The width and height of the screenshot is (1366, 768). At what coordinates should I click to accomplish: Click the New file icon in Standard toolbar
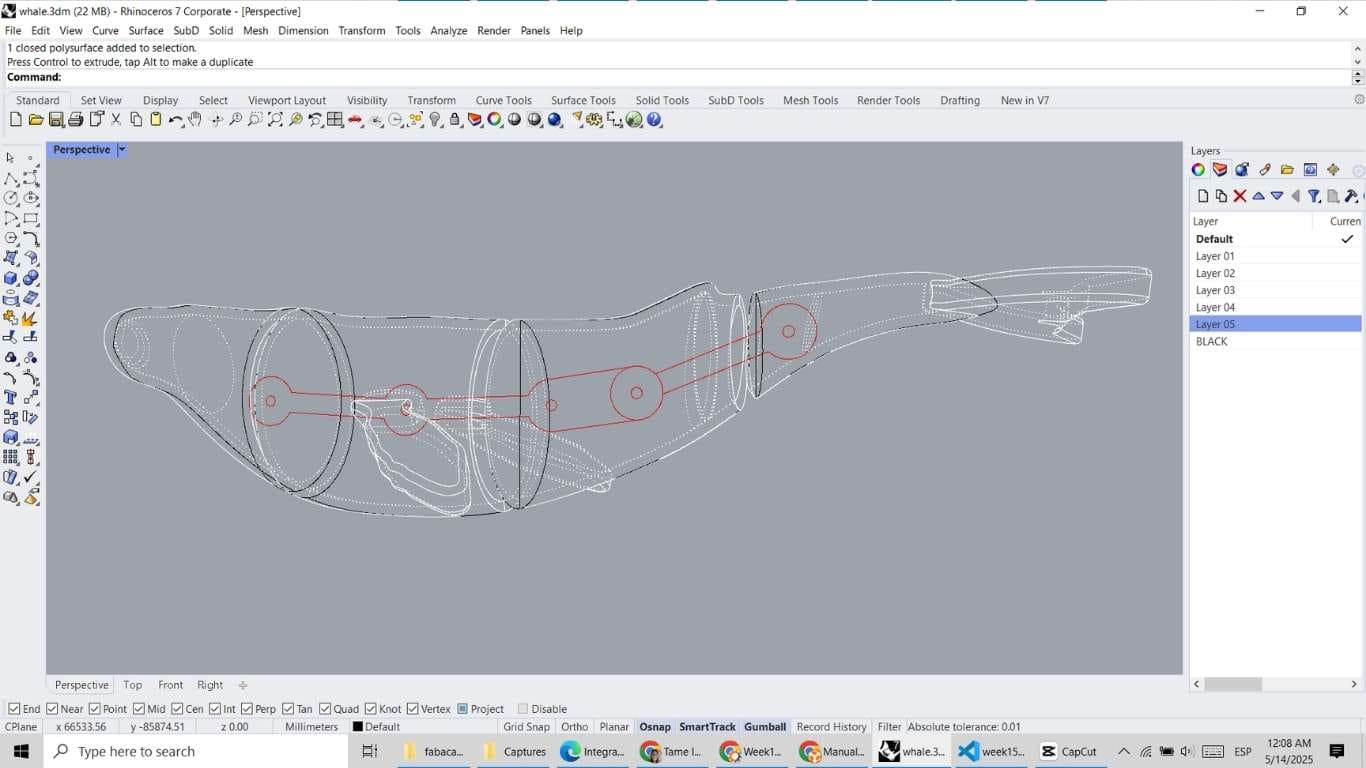click(15, 120)
